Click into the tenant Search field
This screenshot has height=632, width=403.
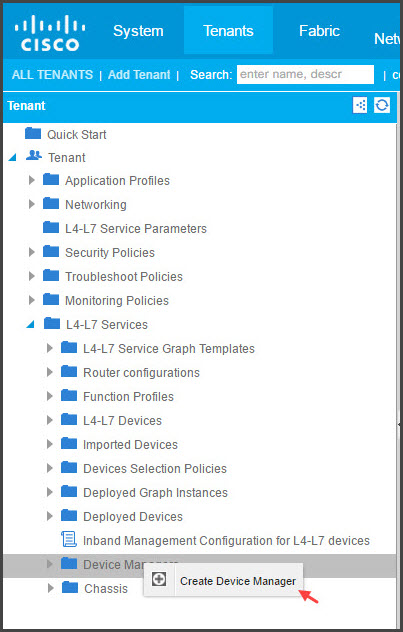tap(305, 75)
